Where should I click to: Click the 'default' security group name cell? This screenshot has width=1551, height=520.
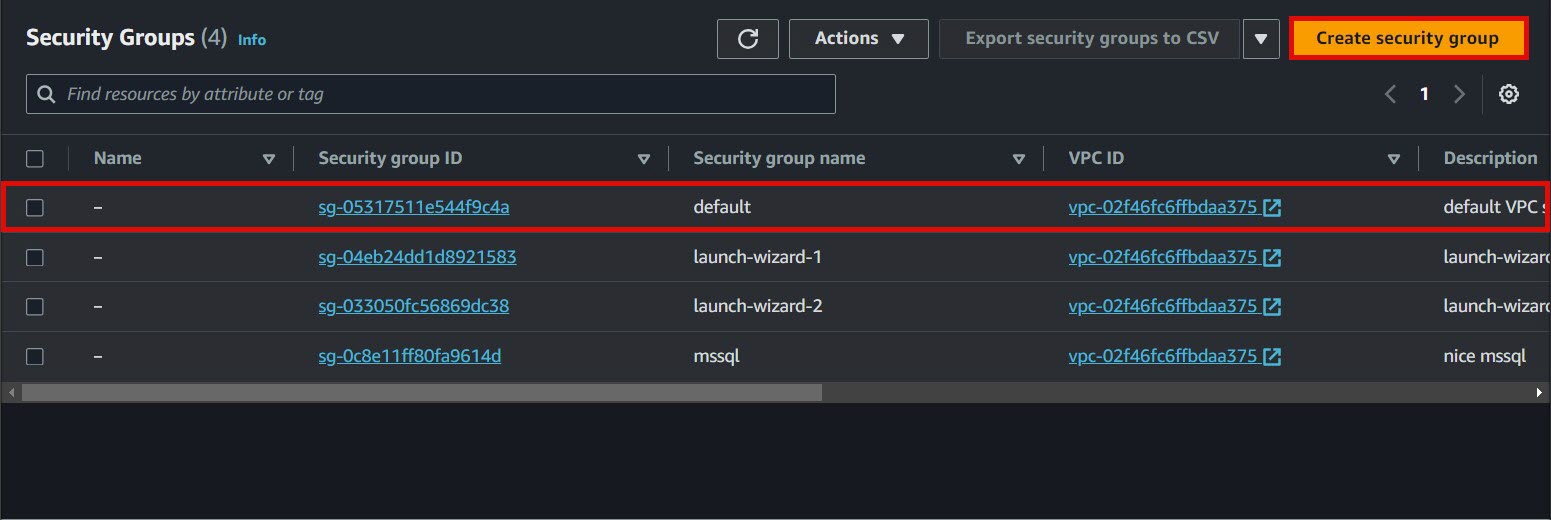[x=721, y=208]
